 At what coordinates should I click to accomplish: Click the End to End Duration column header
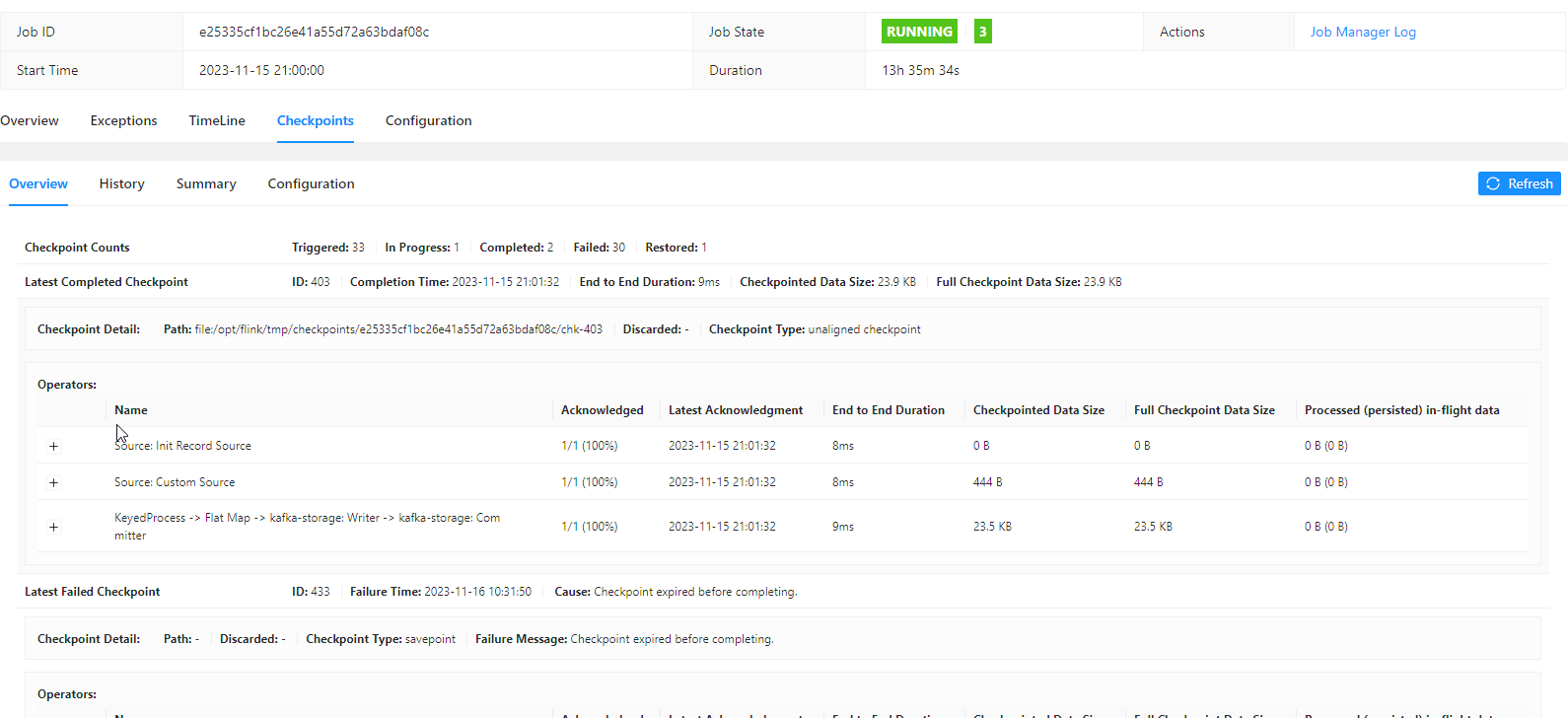889,410
